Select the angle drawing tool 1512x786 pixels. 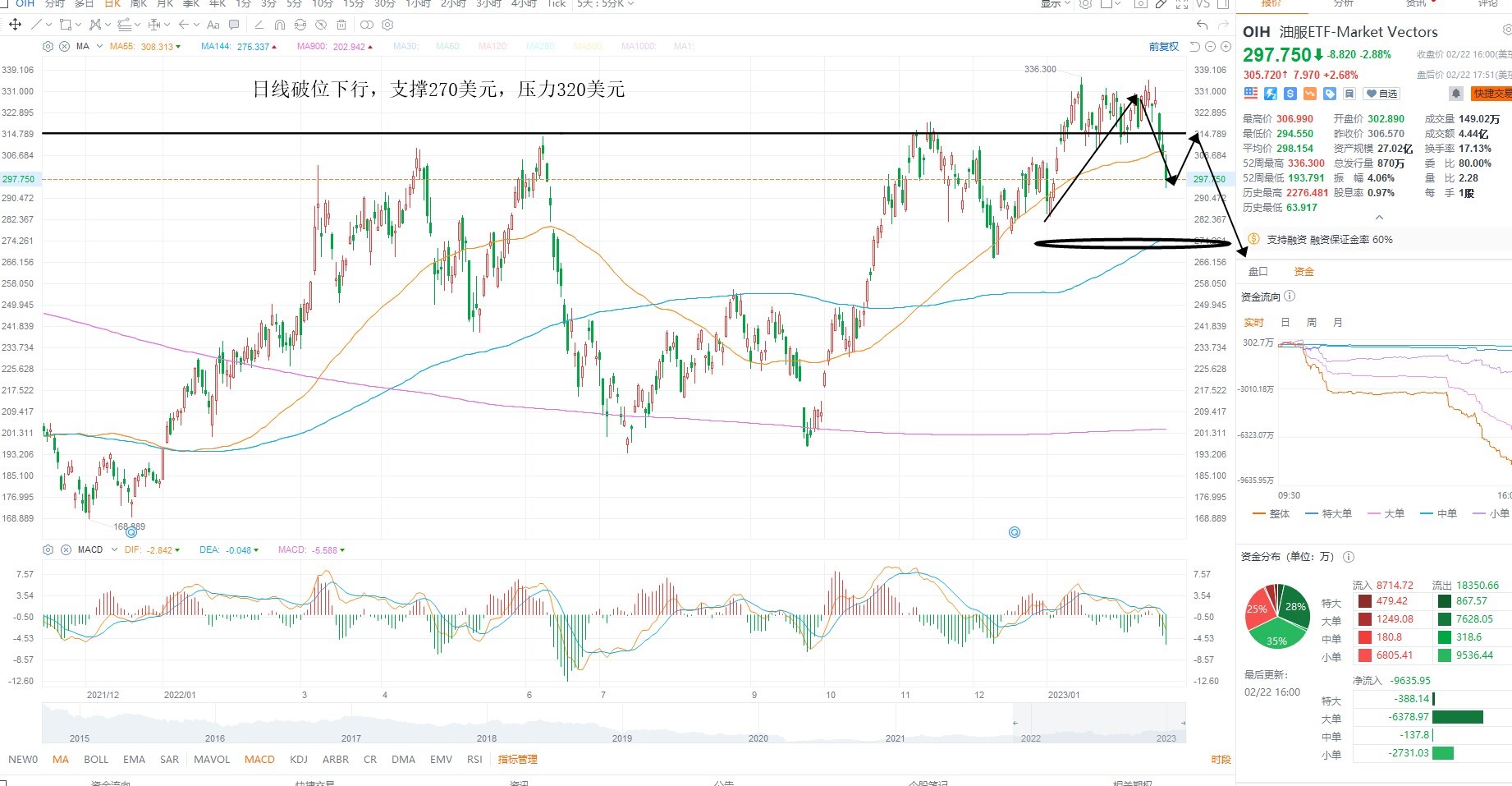click(x=259, y=25)
